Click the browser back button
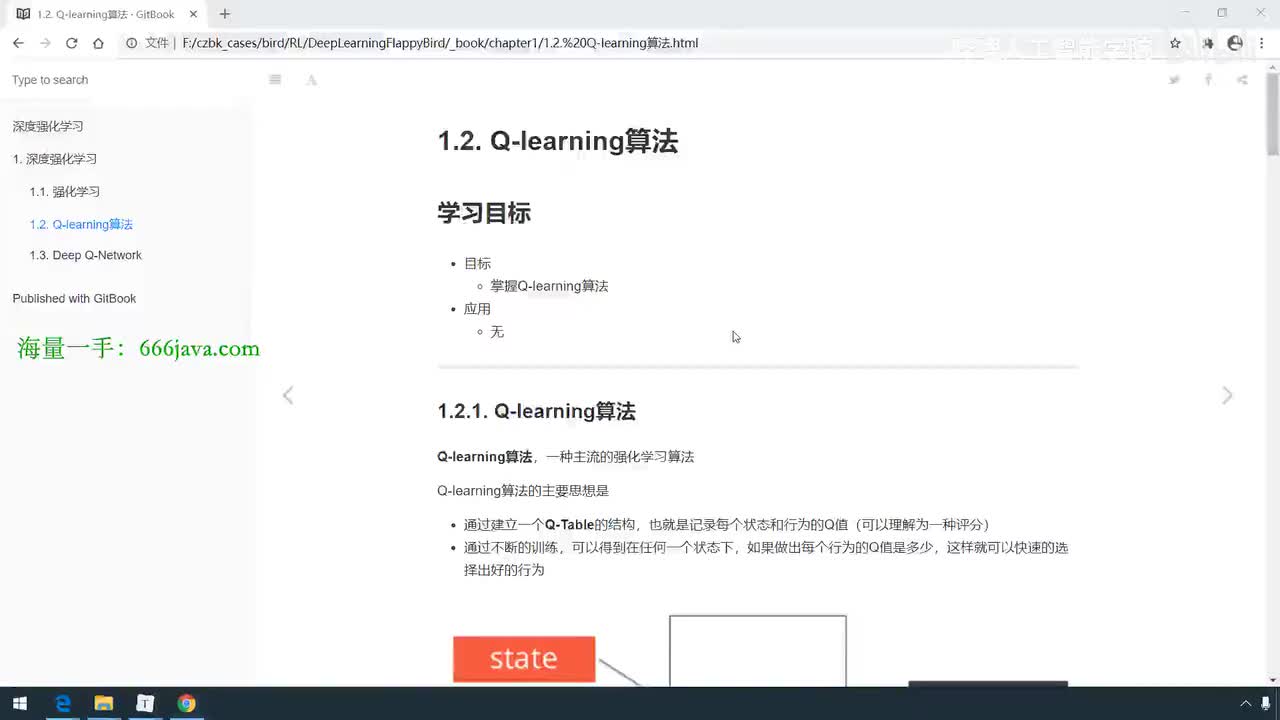1280x720 pixels. pyautogui.click(x=18, y=43)
